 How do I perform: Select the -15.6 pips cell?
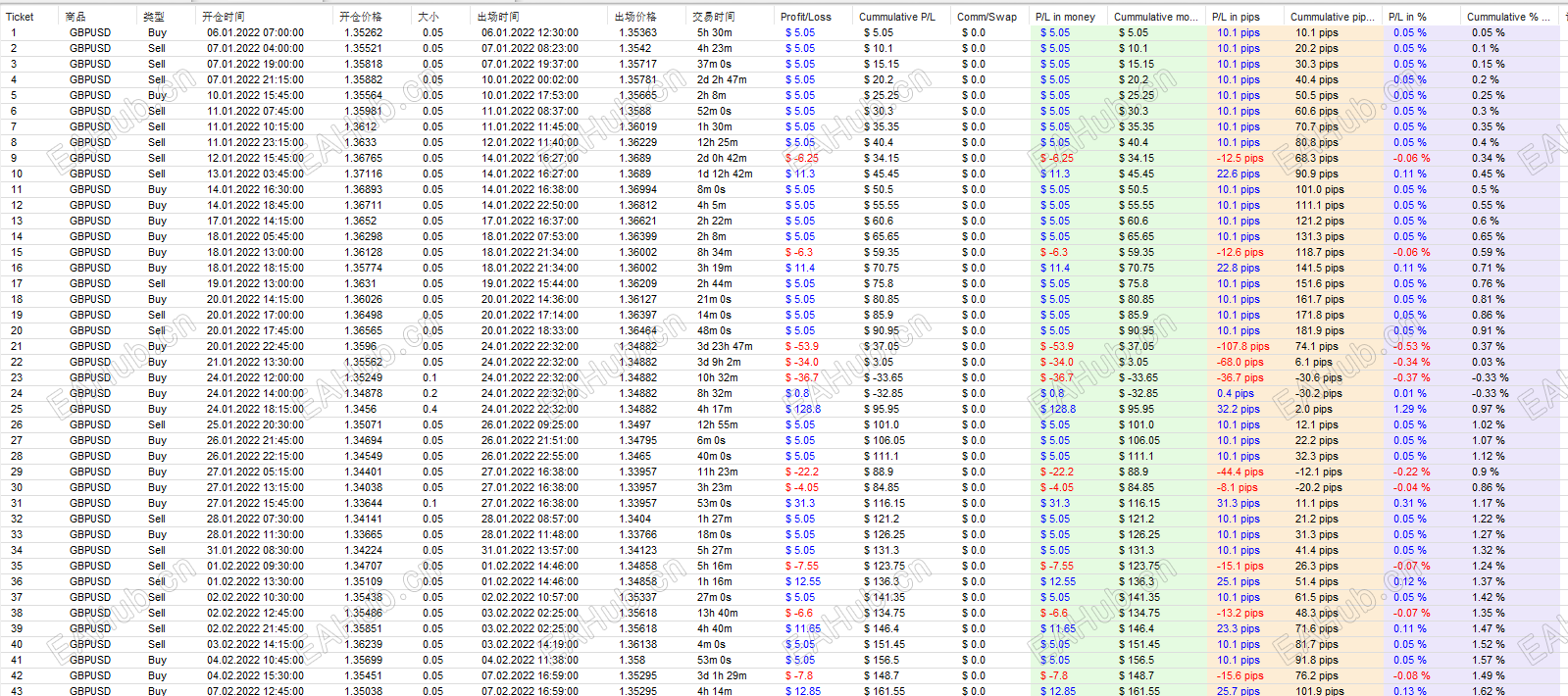tap(1240, 675)
